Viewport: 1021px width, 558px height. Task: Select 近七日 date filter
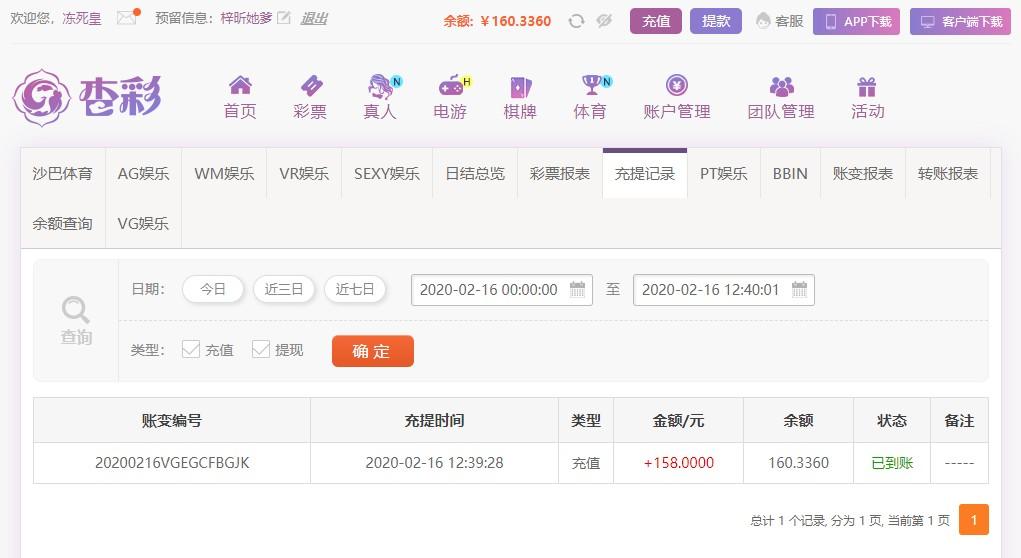[x=355, y=289]
